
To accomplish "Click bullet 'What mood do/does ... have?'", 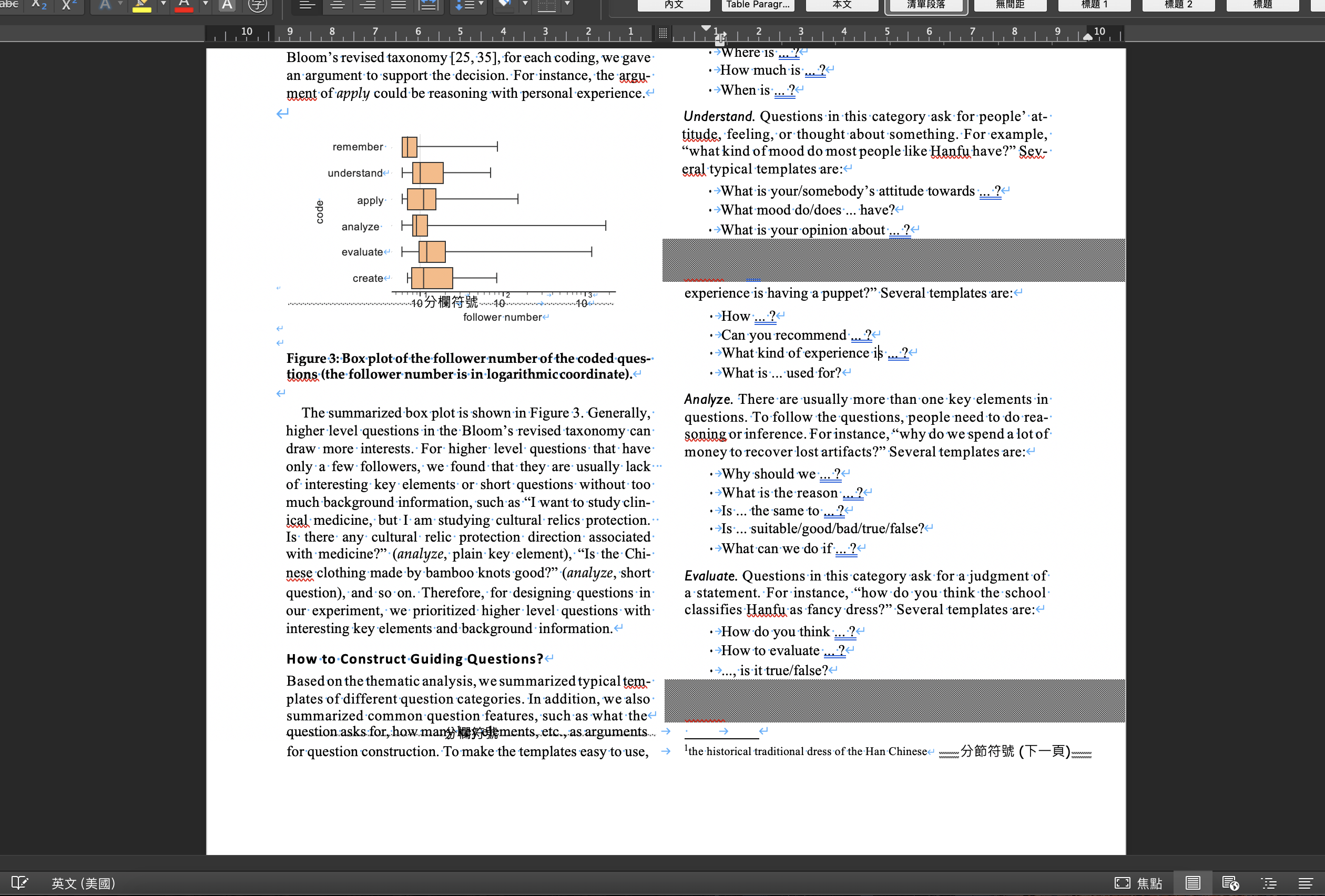I will [807, 210].
